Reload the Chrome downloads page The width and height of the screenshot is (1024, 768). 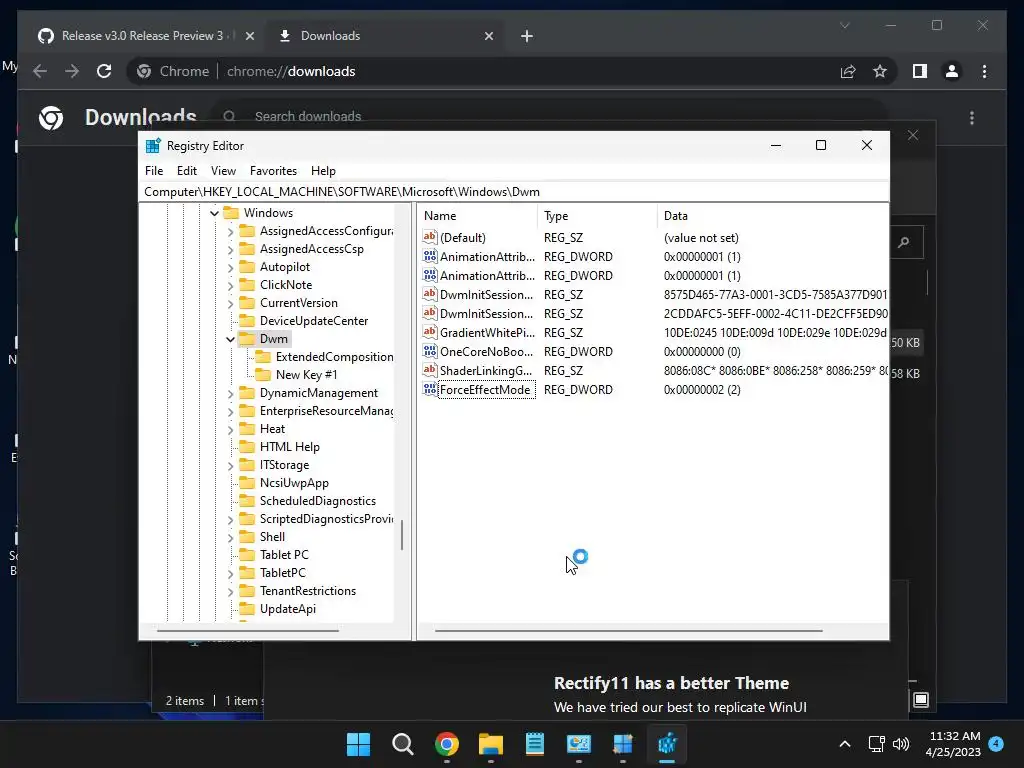(104, 71)
